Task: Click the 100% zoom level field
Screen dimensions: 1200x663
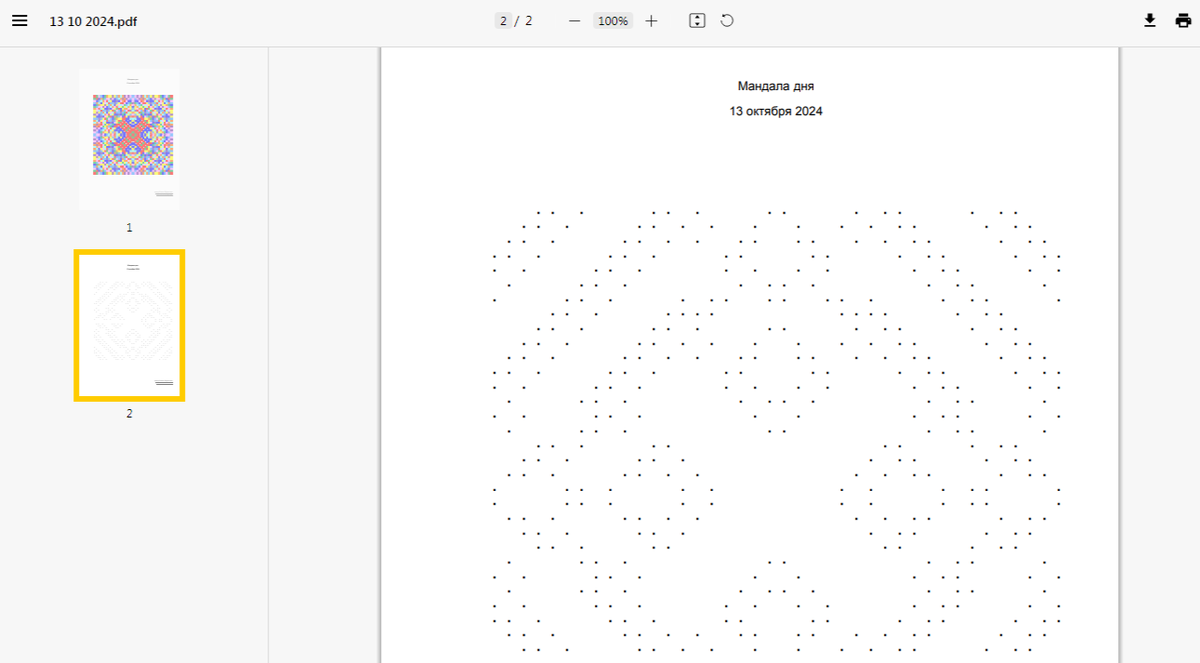Action: (612, 21)
